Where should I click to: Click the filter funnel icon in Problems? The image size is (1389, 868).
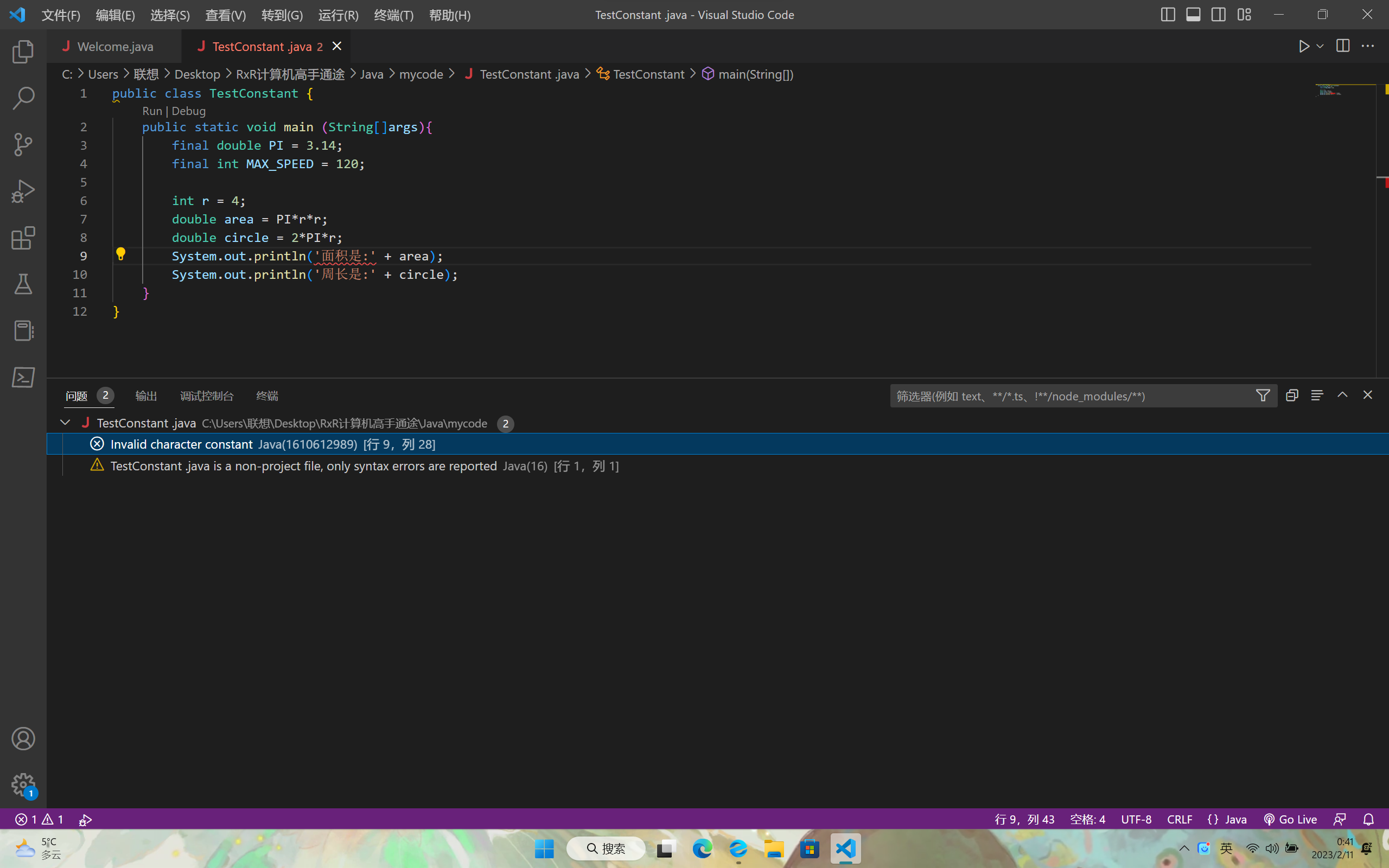point(1263,395)
